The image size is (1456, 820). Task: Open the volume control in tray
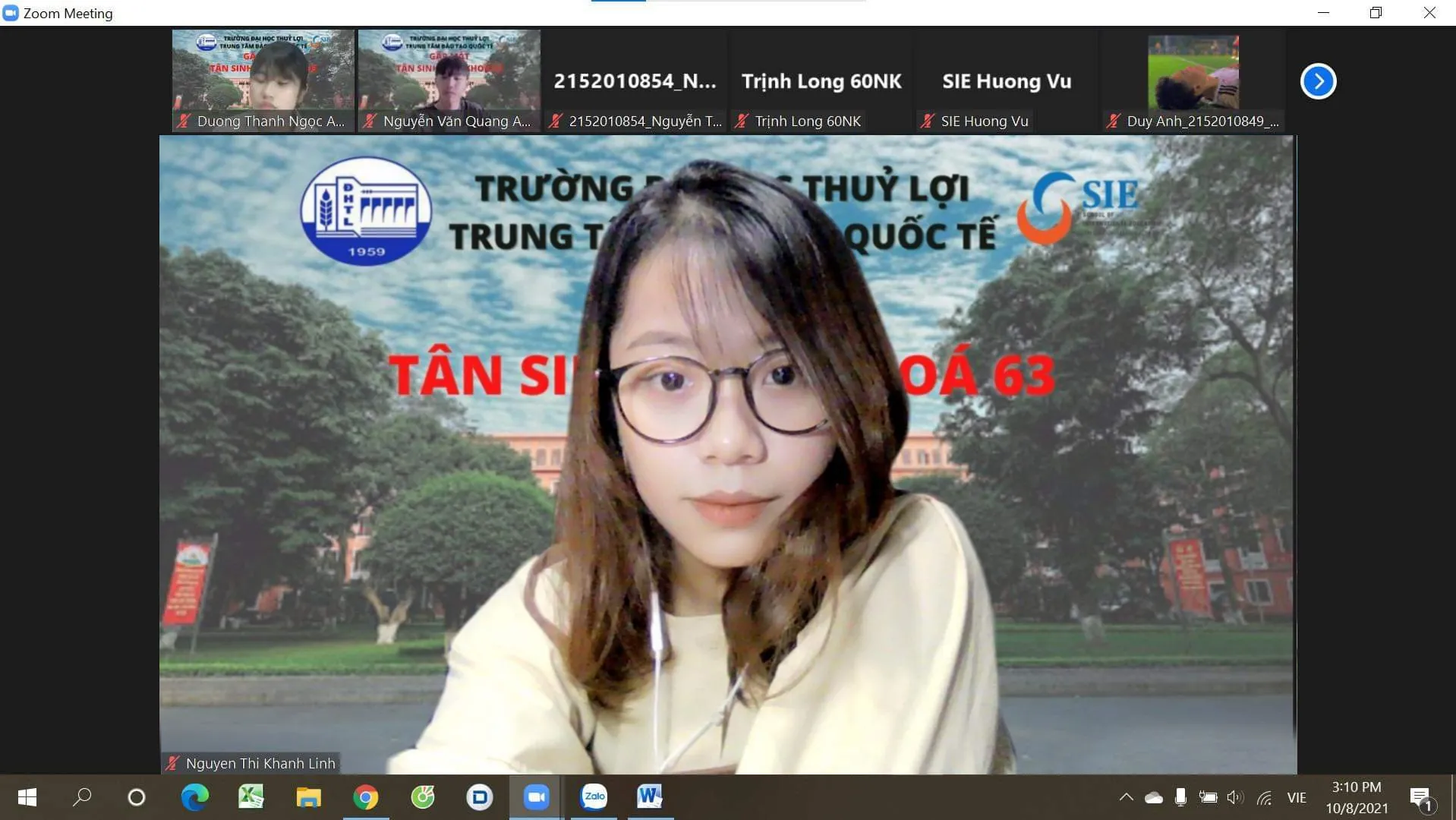coord(1235,797)
